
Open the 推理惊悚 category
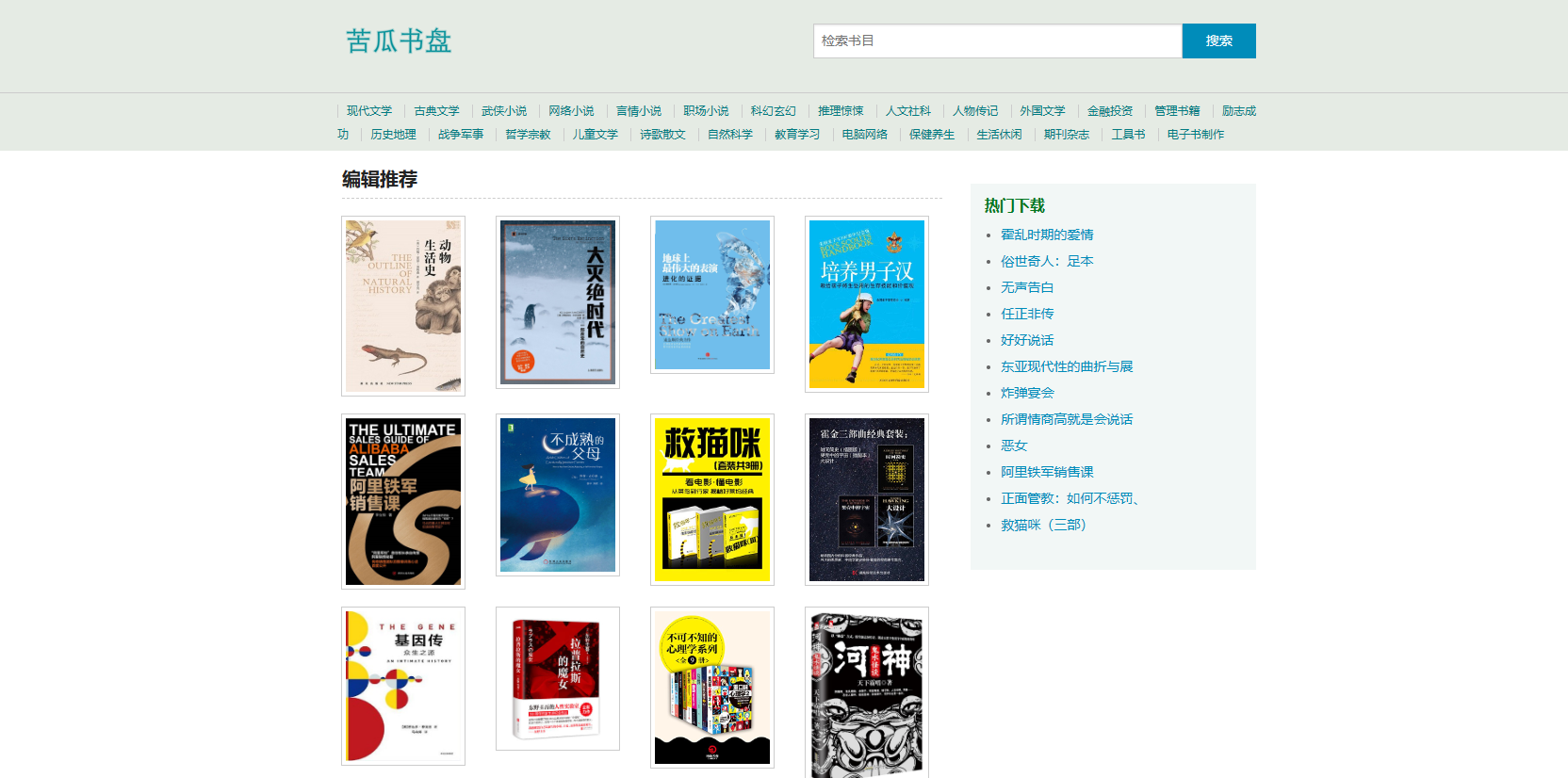coord(841,111)
